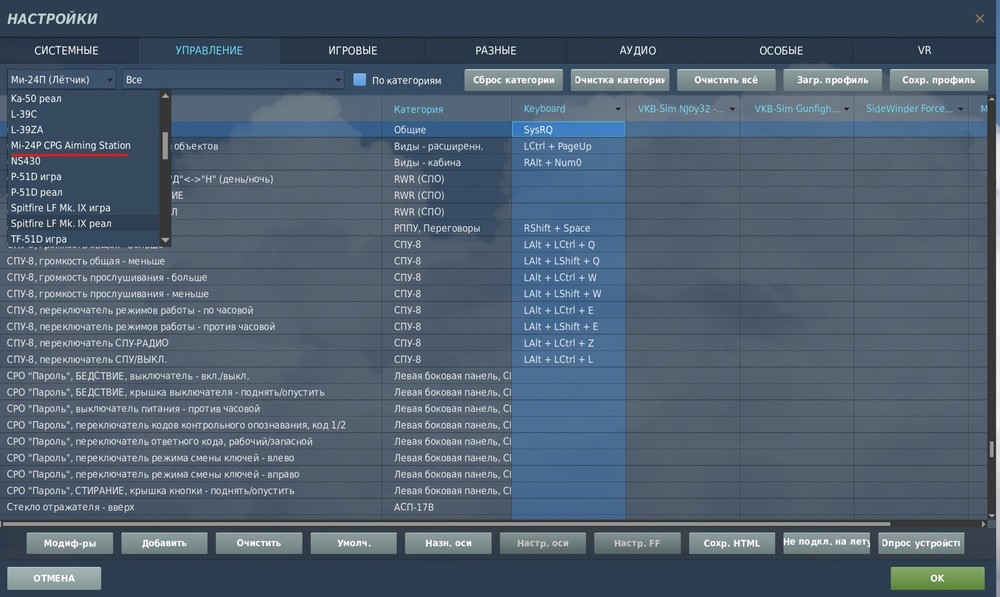Click the horizontal scrollbar right arrow

pyautogui.click(x=983, y=524)
